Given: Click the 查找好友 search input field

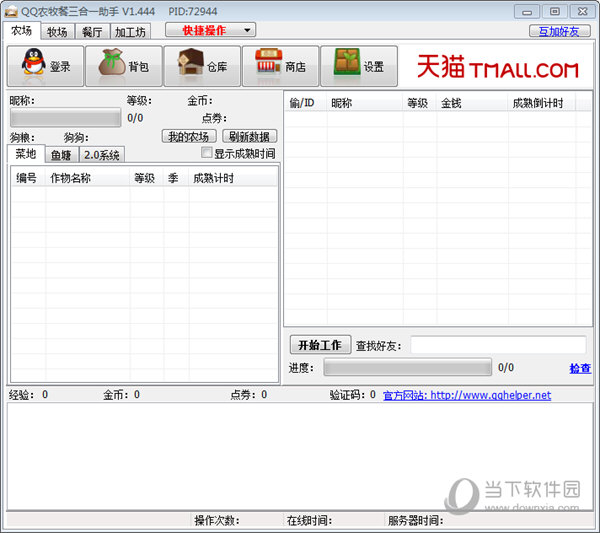Looking at the screenshot, I should tap(498, 345).
